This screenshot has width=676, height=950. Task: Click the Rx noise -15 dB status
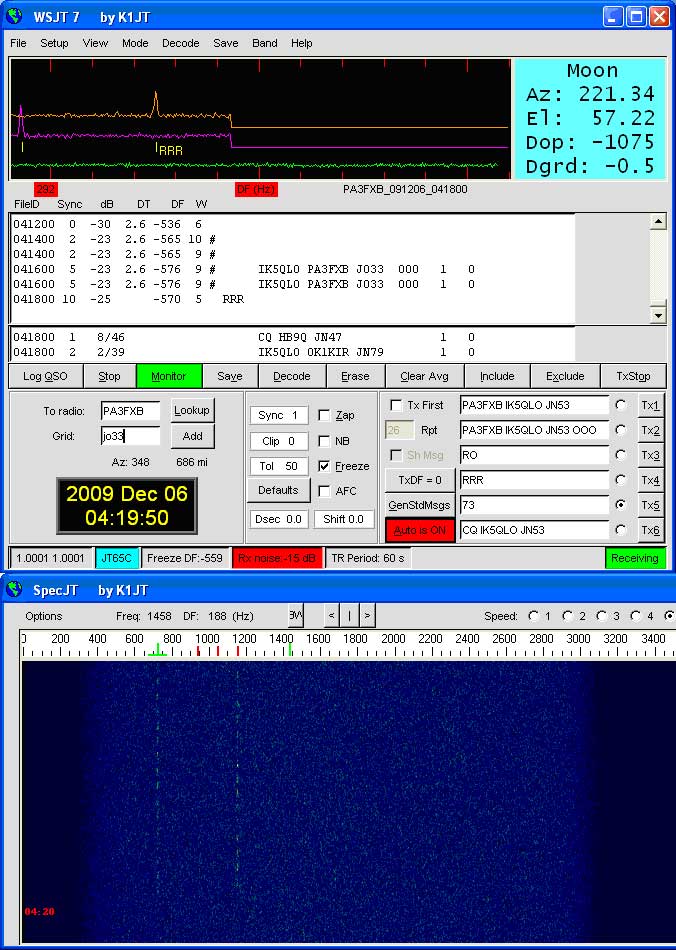tap(277, 558)
